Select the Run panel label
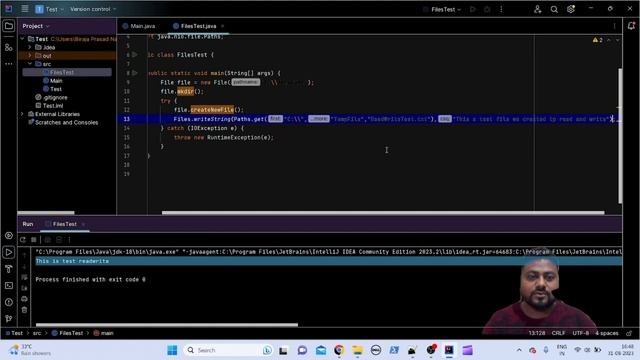 (x=28, y=224)
